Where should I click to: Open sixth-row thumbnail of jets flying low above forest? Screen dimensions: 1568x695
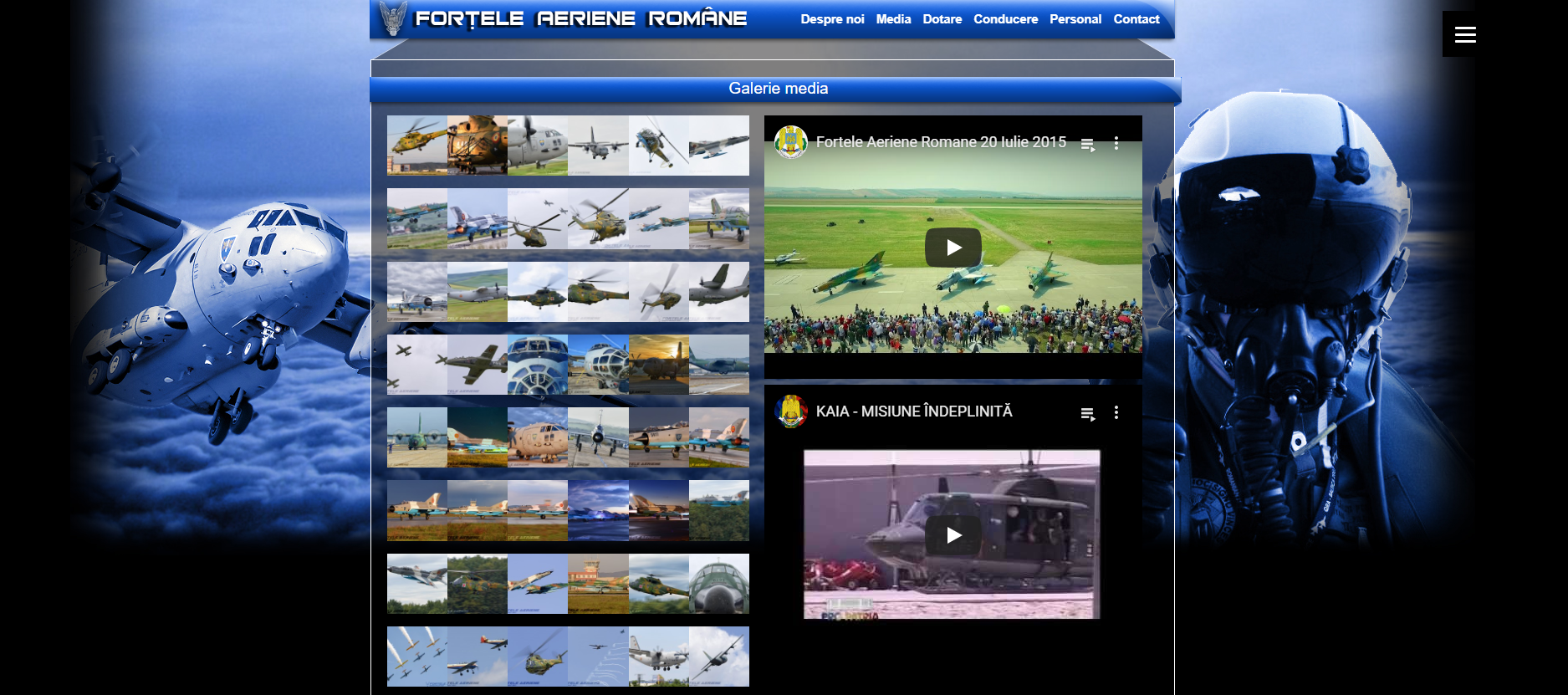tap(719, 510)
